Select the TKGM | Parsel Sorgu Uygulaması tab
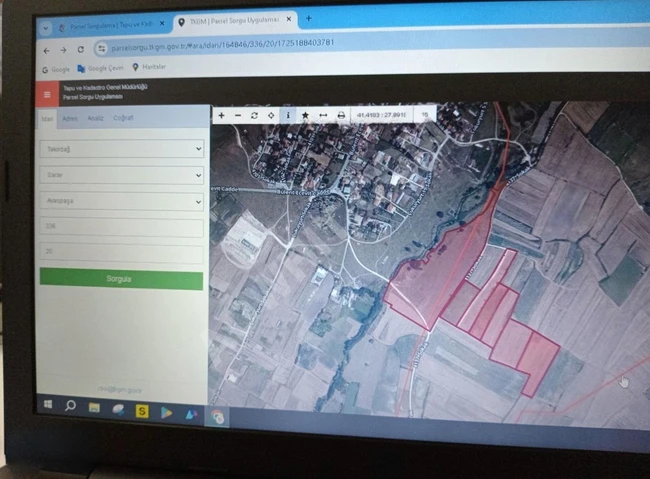650x479 pixels. [229, 21]
